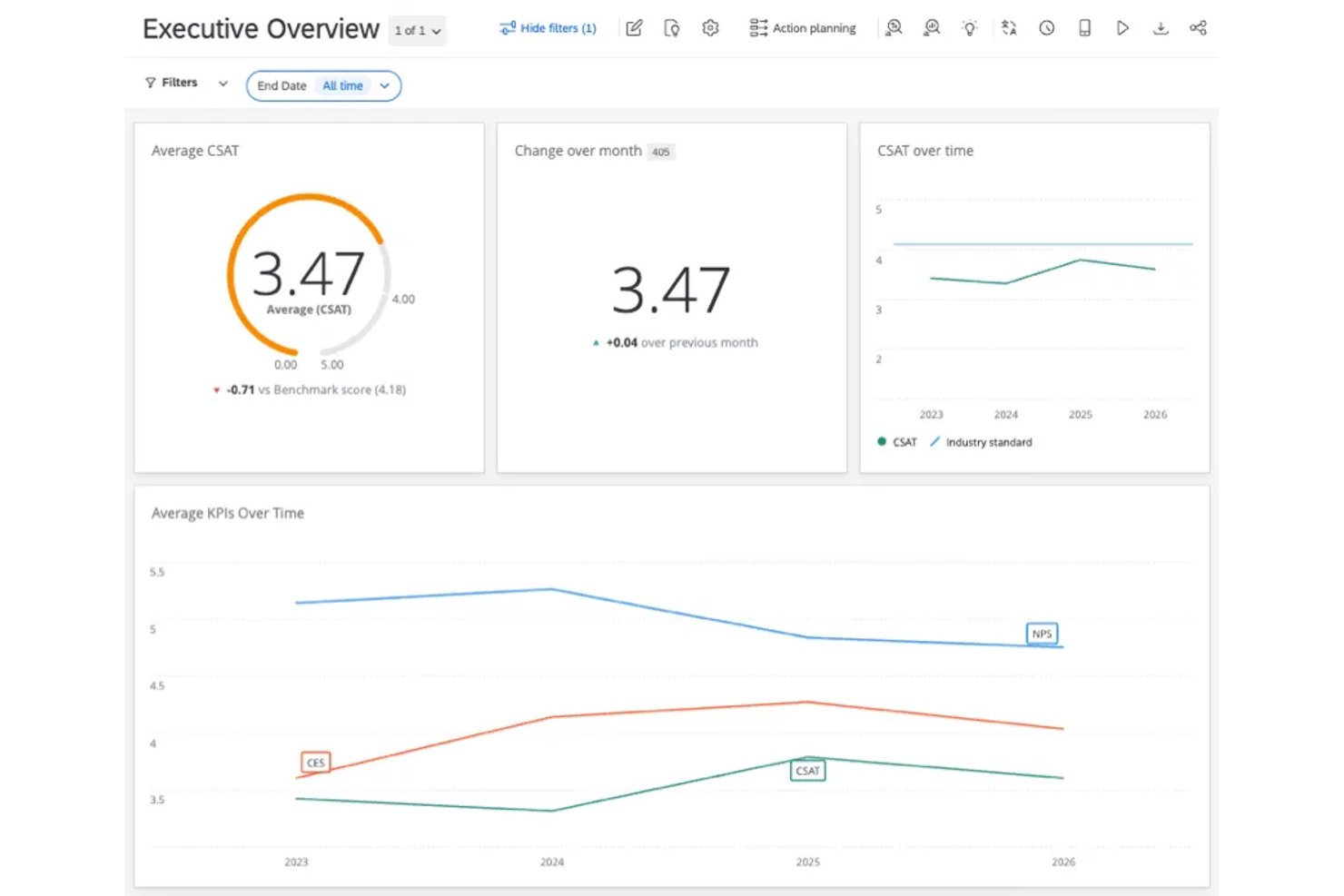1344x896 pixels.
Task: Click CSAT over time widget title
Action: pos(925,151)
